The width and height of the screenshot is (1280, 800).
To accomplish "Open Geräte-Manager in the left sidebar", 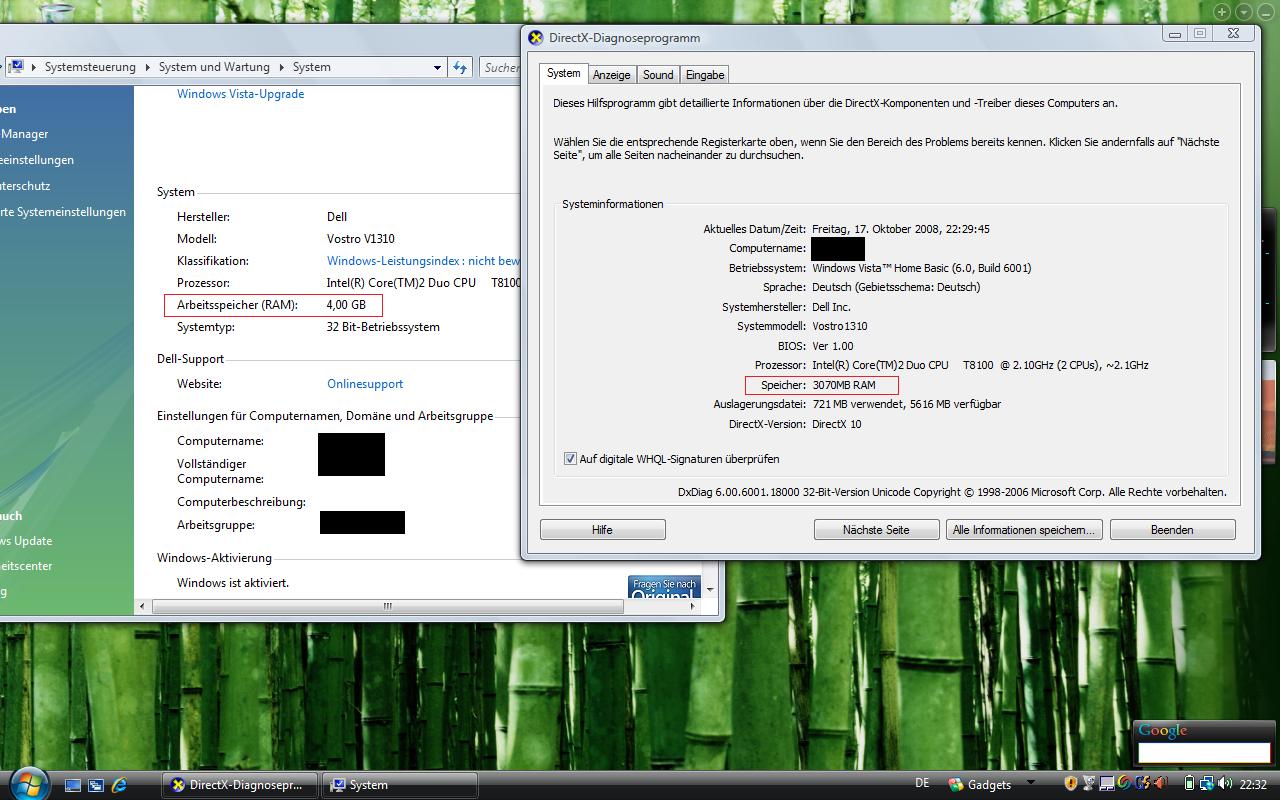I will coord(24,134).
